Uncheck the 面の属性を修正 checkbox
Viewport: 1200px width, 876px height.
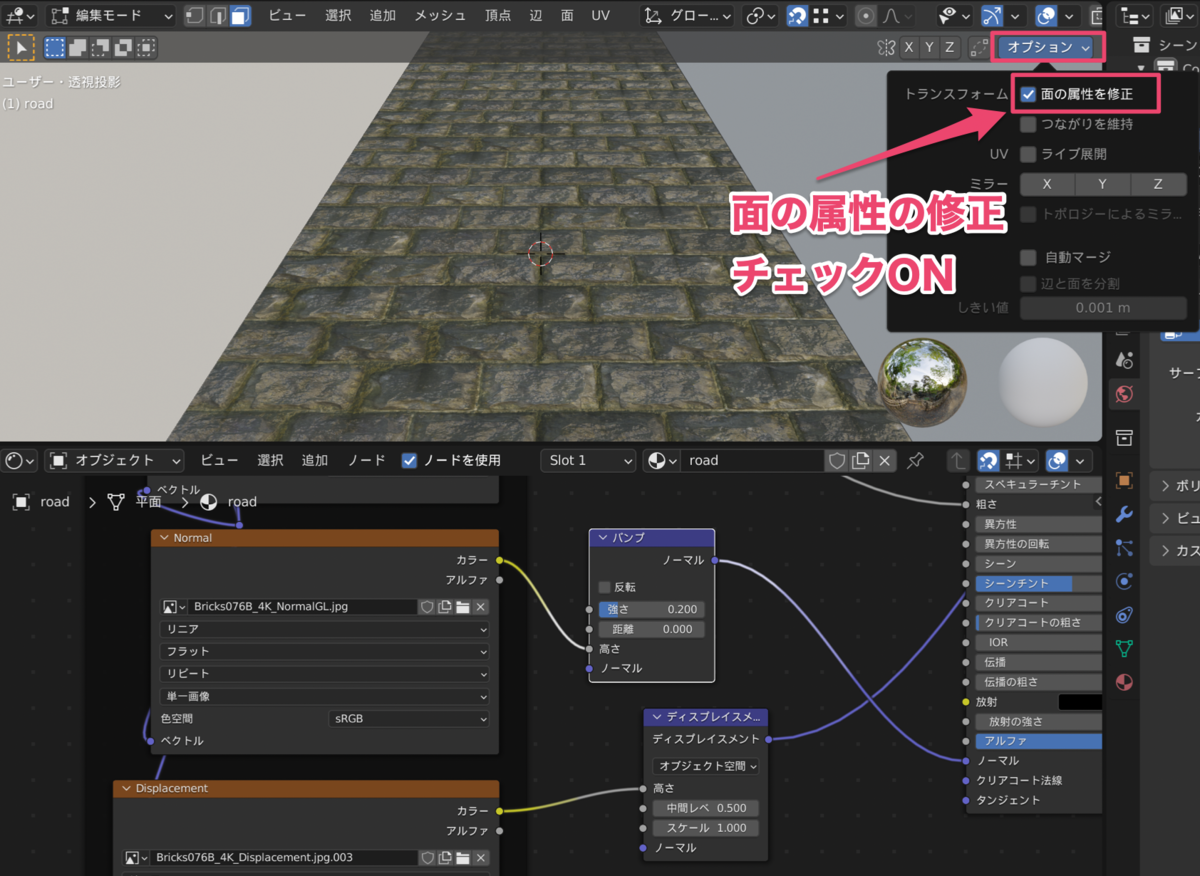click(x=1029, y=93)
